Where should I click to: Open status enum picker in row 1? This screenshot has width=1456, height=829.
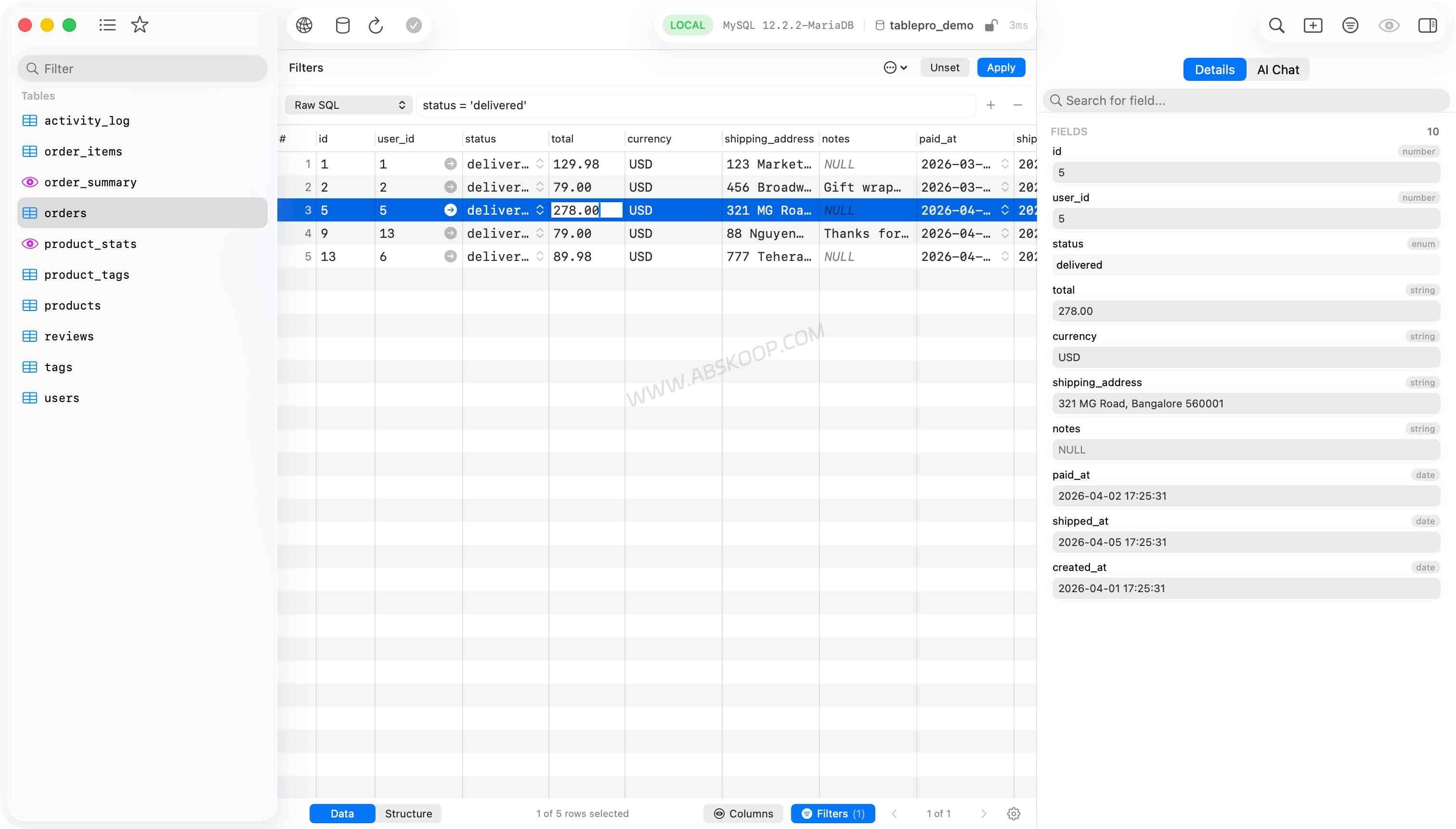tap(540, 164)
